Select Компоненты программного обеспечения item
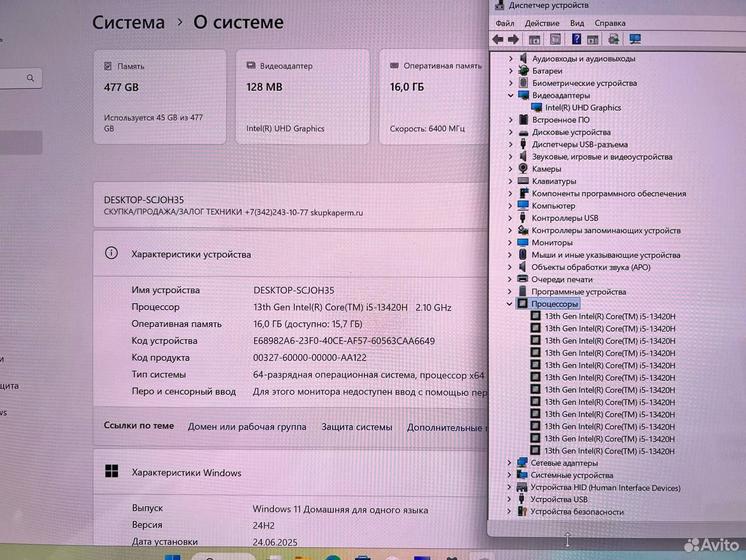 click(609, 194)
